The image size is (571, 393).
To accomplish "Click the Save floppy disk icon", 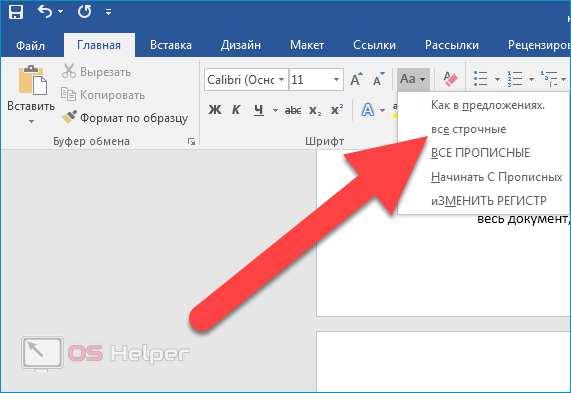I will pyautogui.click(x=16, y=12).
